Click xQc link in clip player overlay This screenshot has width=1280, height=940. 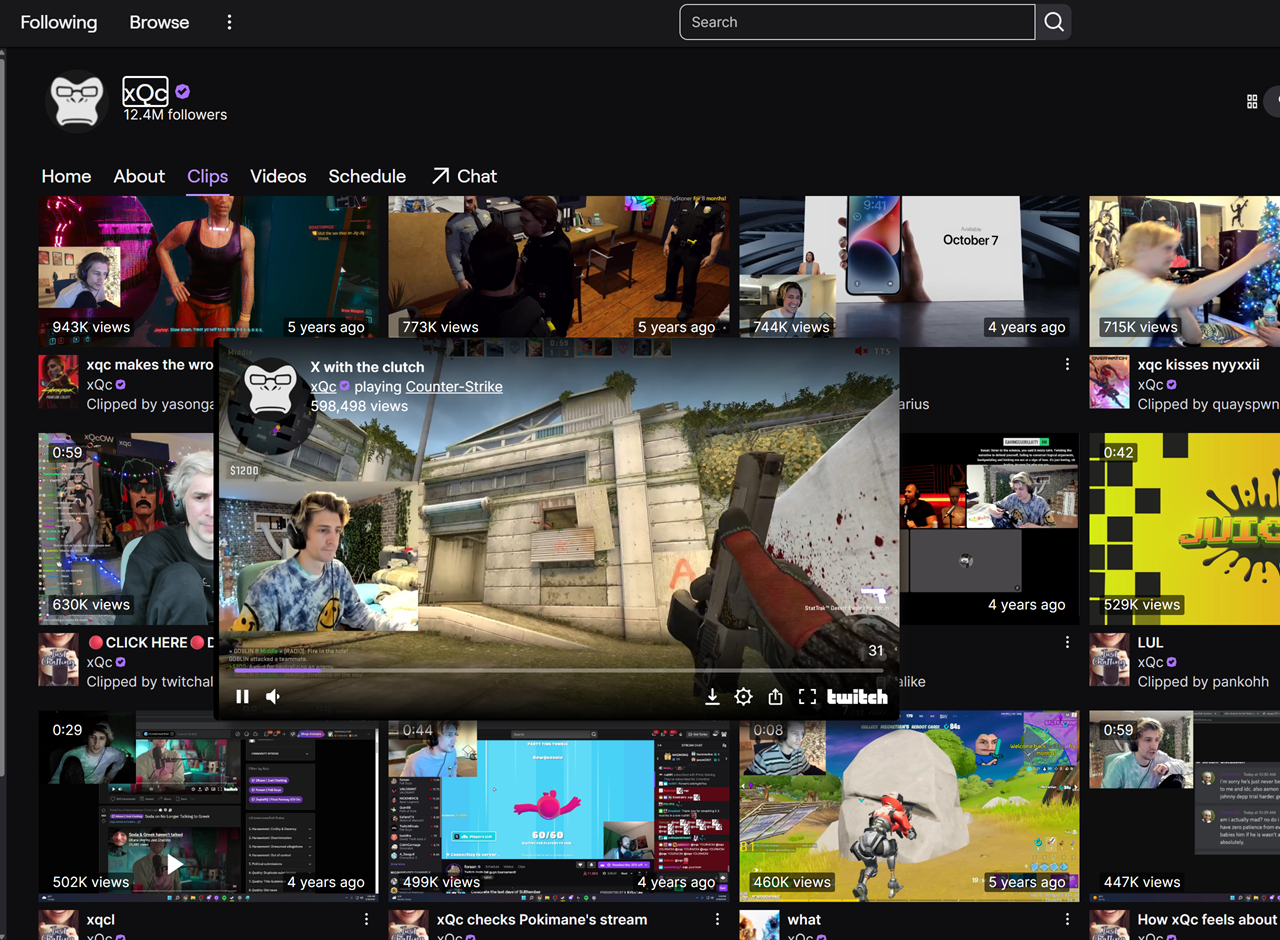(323, 387)
